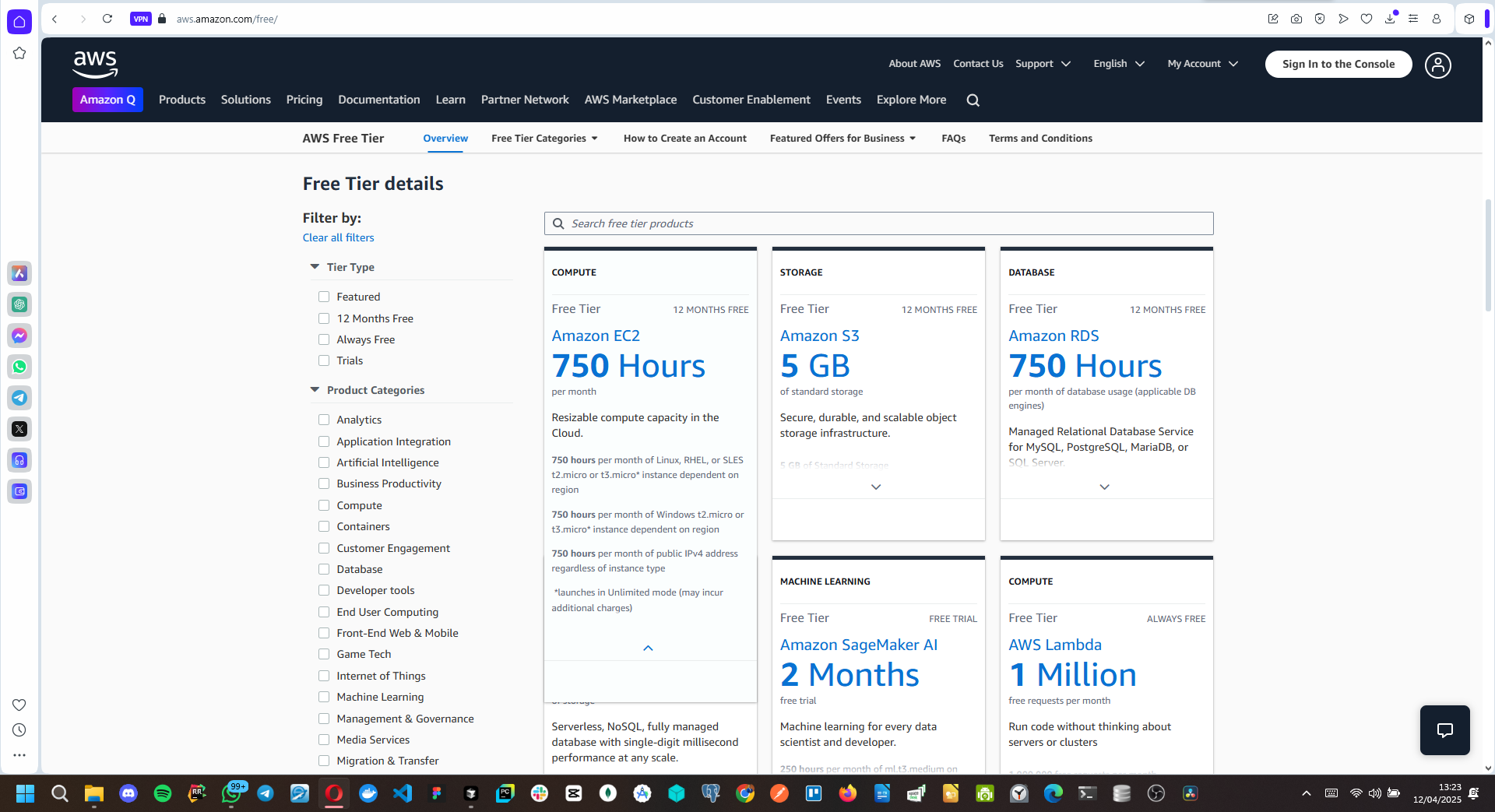This screenshot has width=1495, height=812.
Task: Open the chat support widget
Action: pyautogui.click(x=1444, y=729)
